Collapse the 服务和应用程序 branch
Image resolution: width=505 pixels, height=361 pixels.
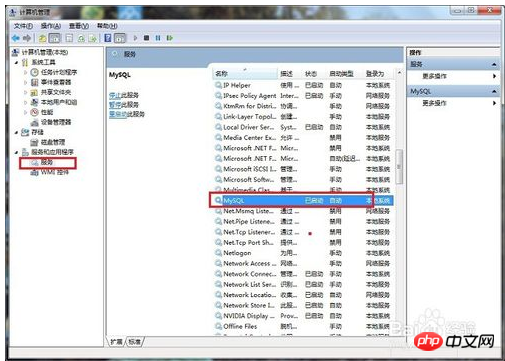16,152
